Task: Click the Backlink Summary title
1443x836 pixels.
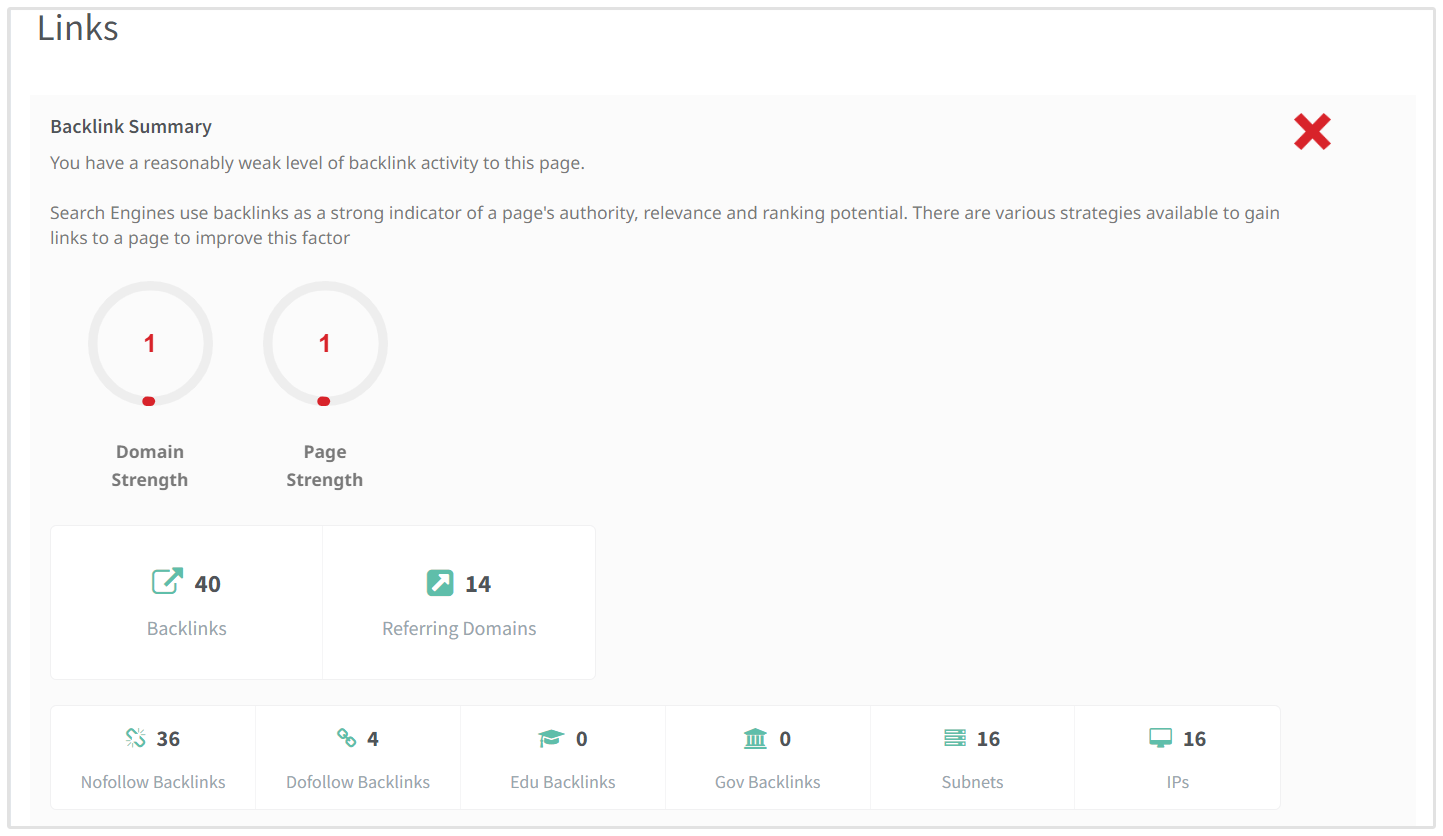Action: click(131, 127)
